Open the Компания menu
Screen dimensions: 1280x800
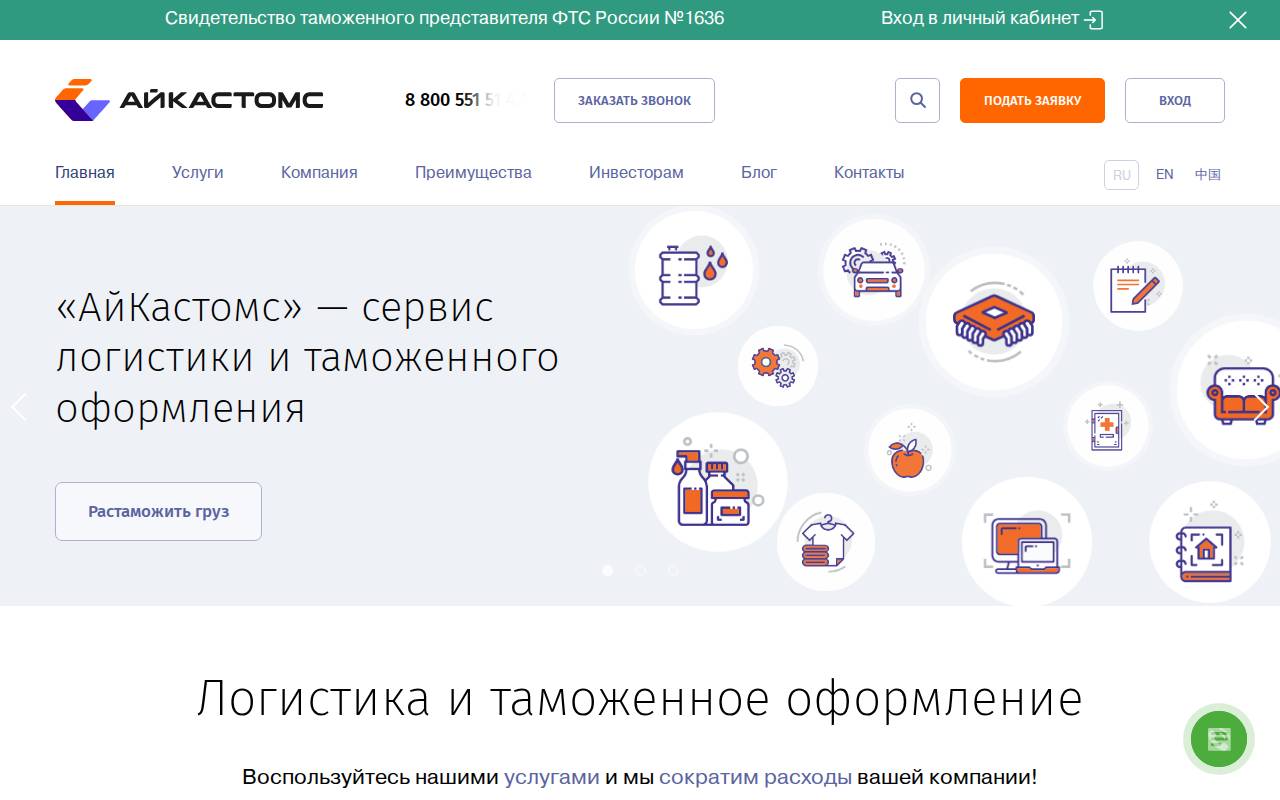pyautogui.click(x=319, y=172)
